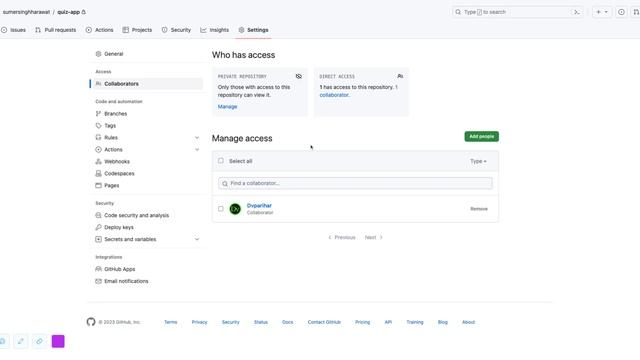This screenshot has width=640, height=360.
Task: Open Branches settings
Action: pos(116,113)
